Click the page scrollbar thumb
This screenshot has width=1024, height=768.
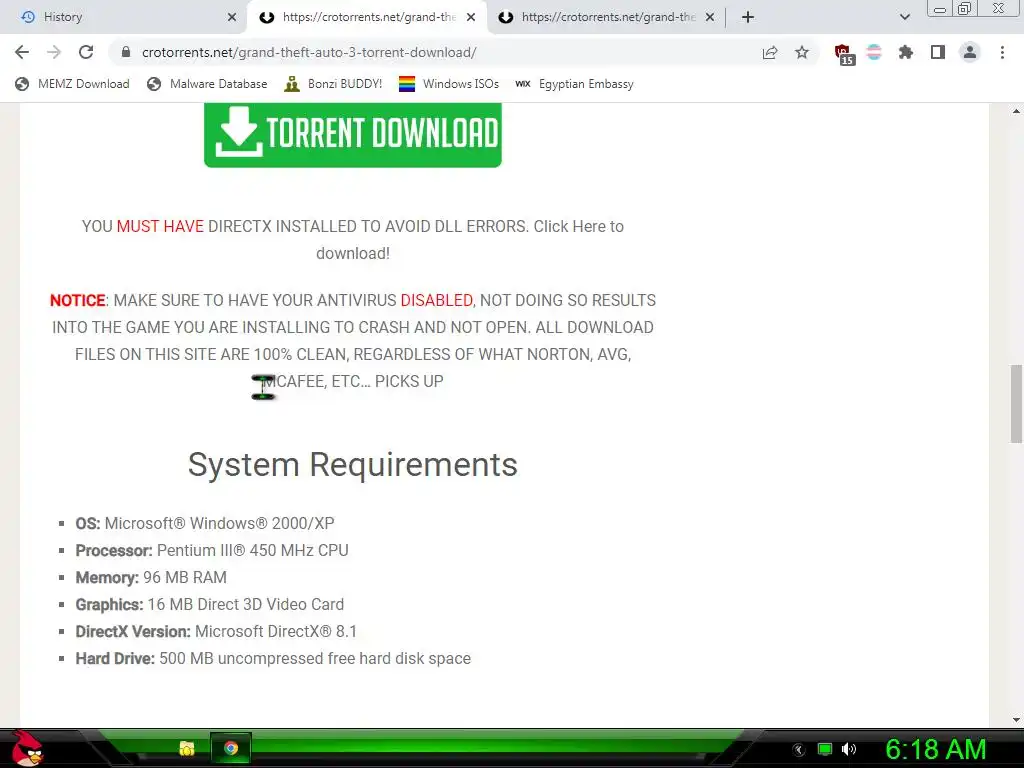point(1016,404)
